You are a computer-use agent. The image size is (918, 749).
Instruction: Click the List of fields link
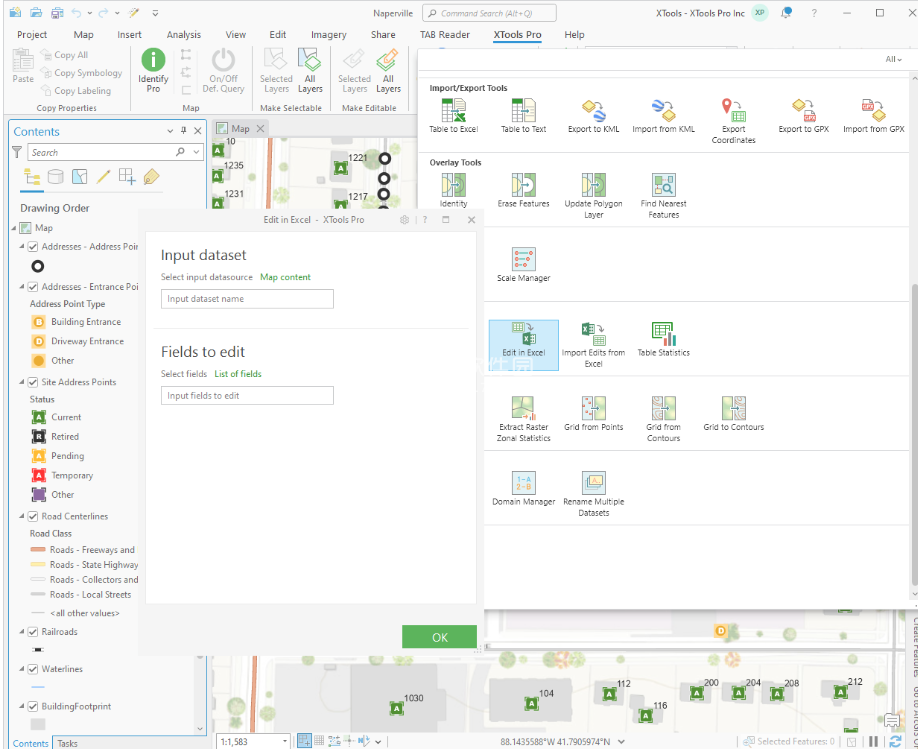[x=238, y=374]
